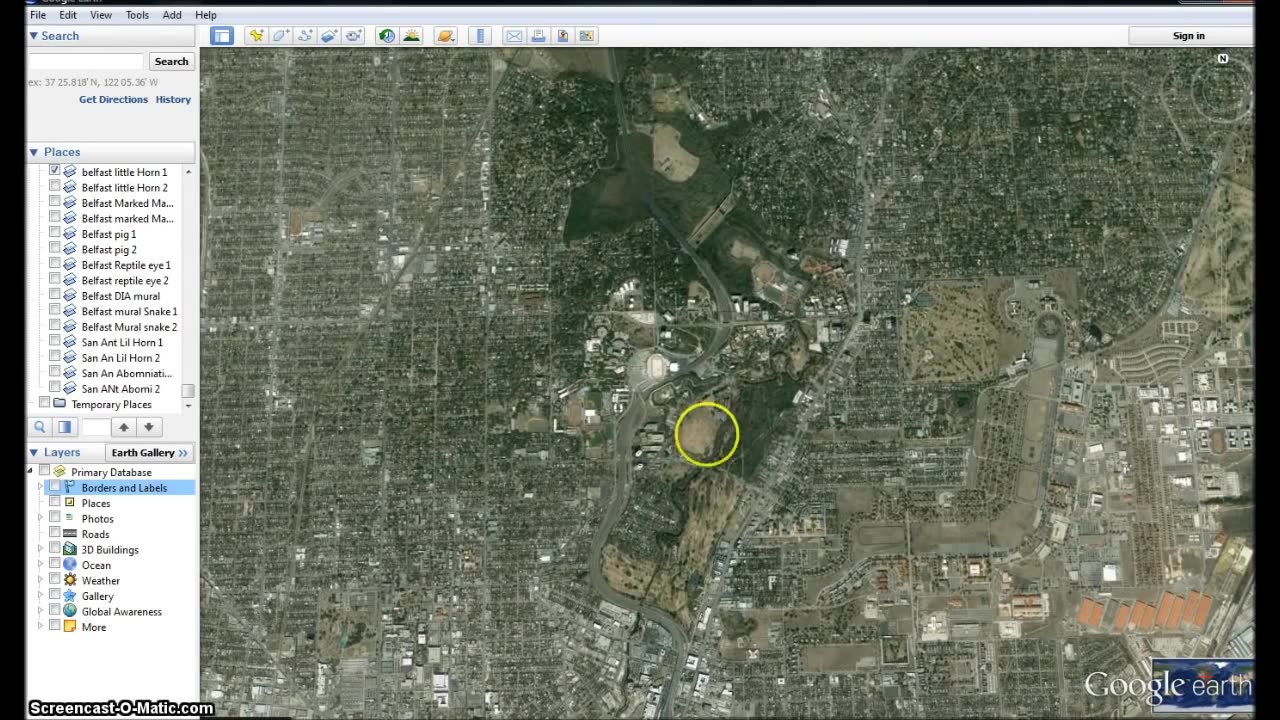Move selected place down arrow

tap(148, 427)
